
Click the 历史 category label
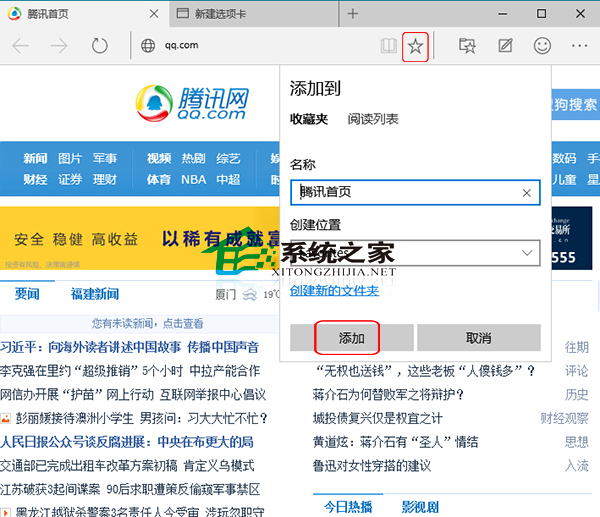[576, 395]
